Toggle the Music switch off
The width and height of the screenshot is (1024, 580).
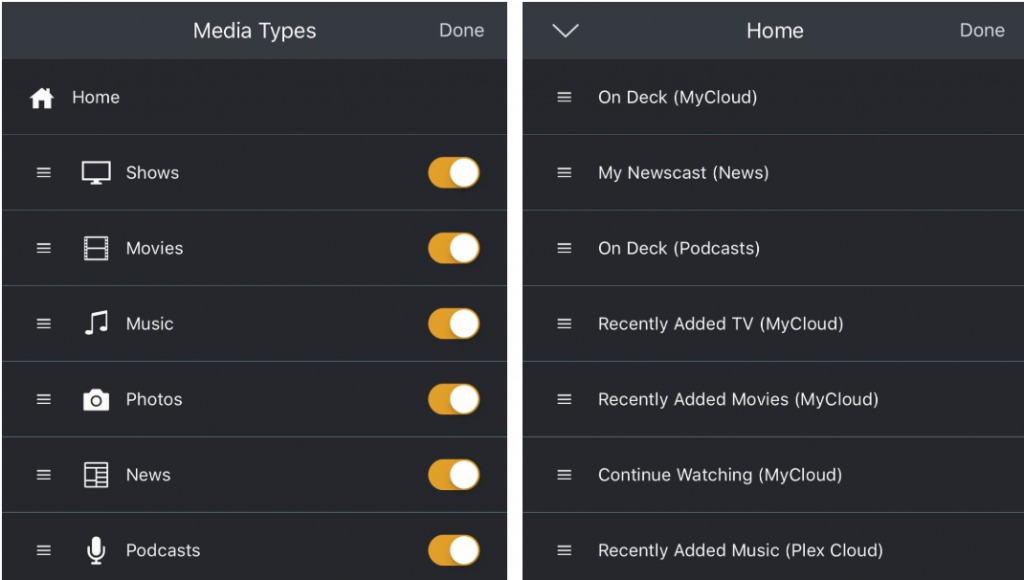(454, 324)
